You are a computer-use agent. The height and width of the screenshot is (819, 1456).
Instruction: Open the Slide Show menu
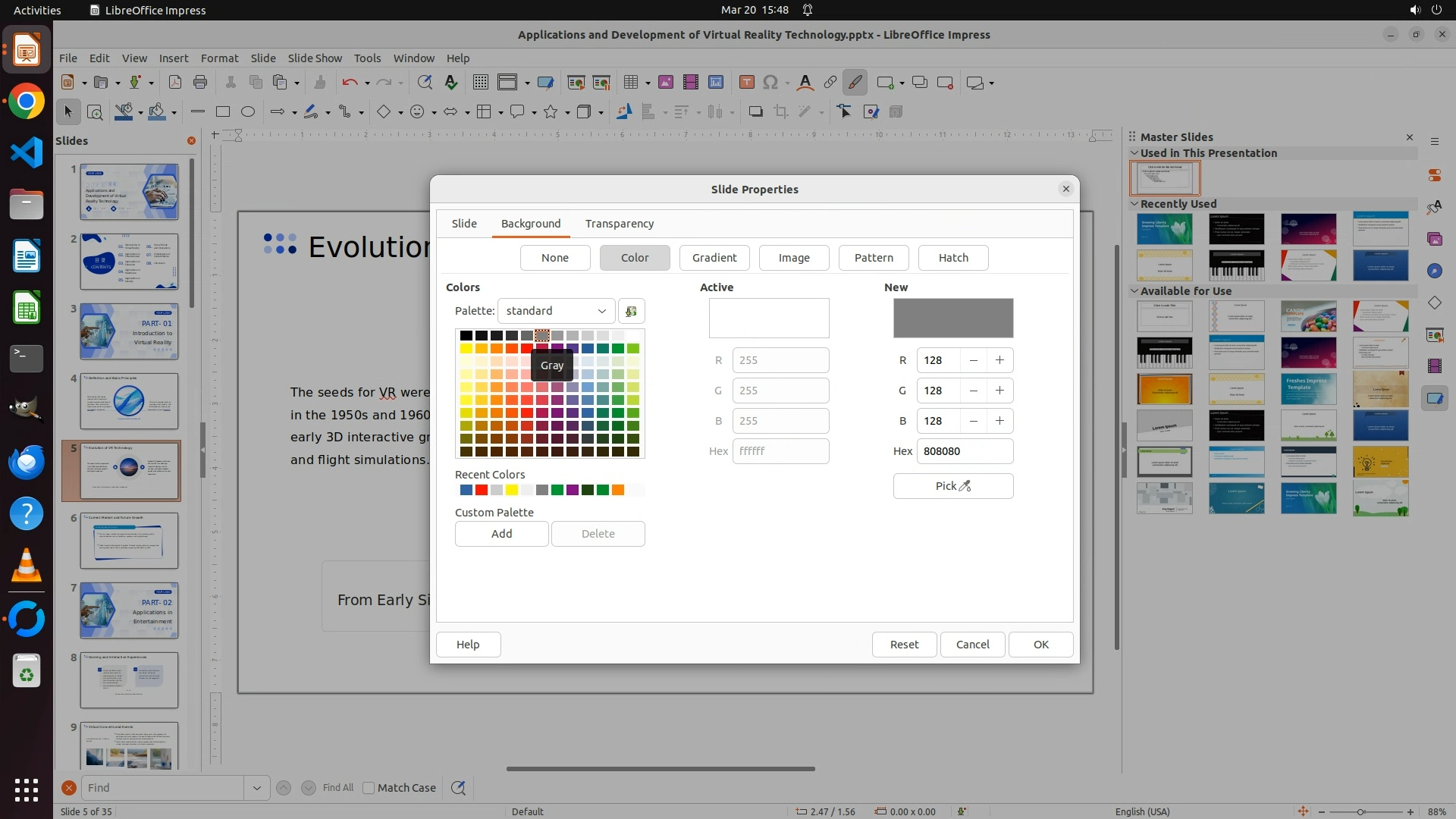coord(315,58)
